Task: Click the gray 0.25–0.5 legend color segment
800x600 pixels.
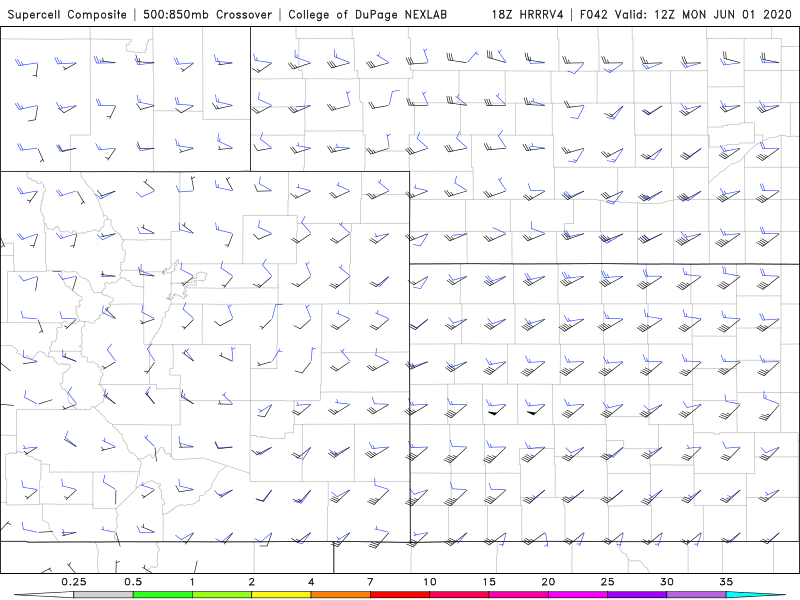Action: tap(103, 595)
